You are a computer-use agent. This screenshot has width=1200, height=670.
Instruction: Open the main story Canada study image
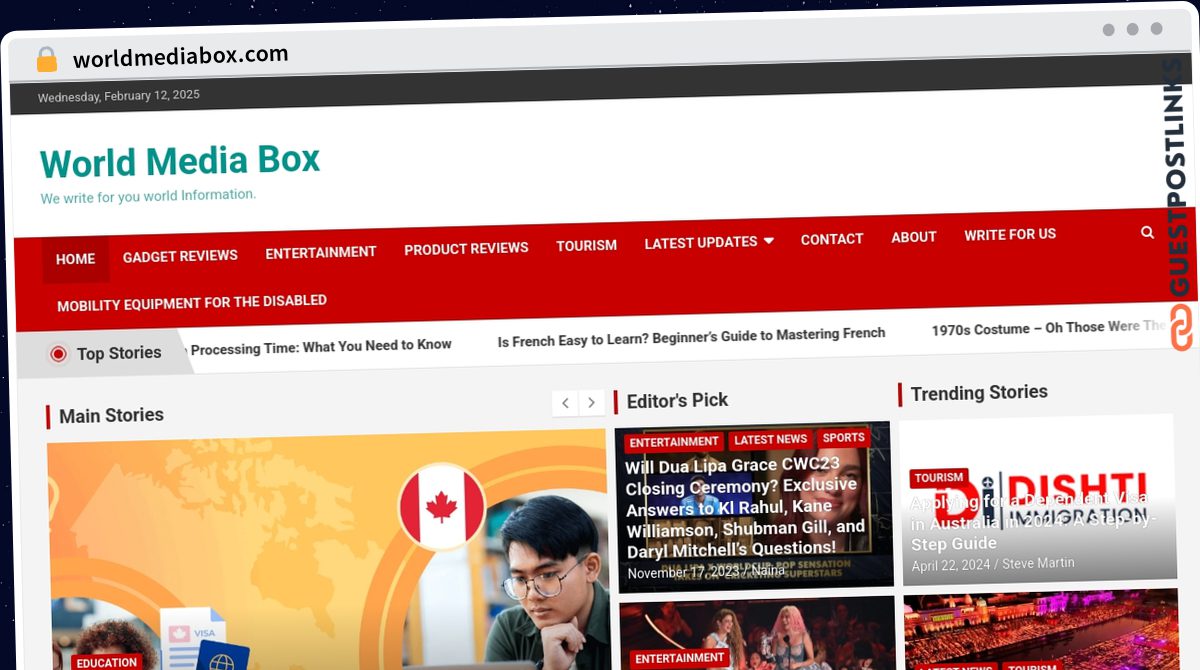click(x=327, y=550)
